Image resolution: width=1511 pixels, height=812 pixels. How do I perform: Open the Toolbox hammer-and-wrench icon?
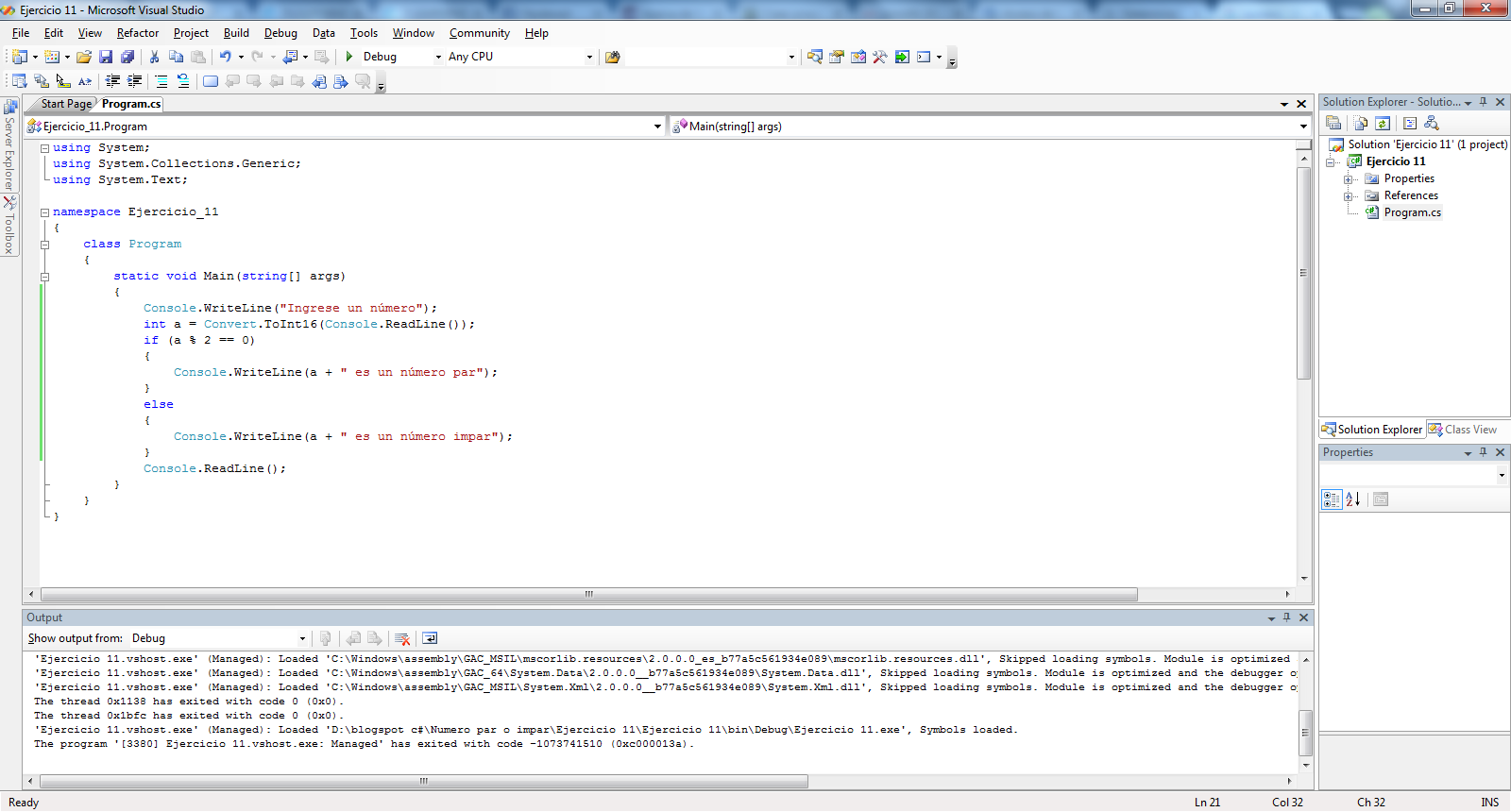point(879,57)
